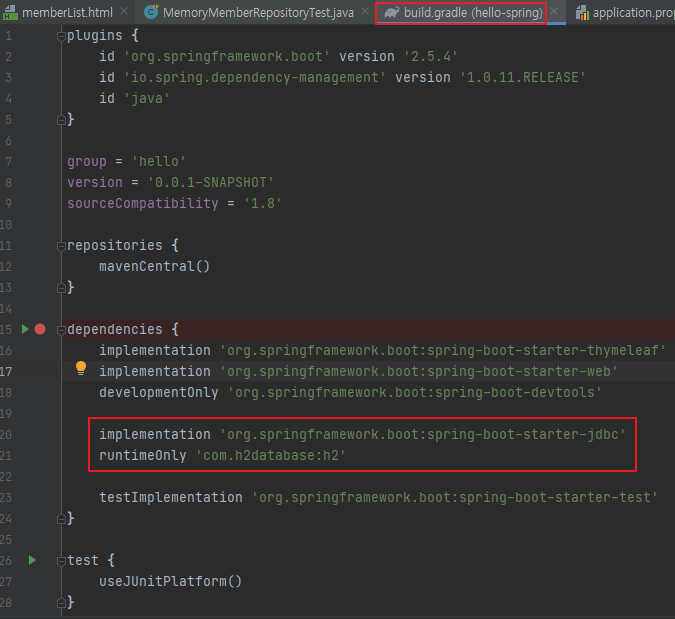The image size is (675, 619).
Task: Click the '1.8' compatibility value
Action: pos(263,203)
